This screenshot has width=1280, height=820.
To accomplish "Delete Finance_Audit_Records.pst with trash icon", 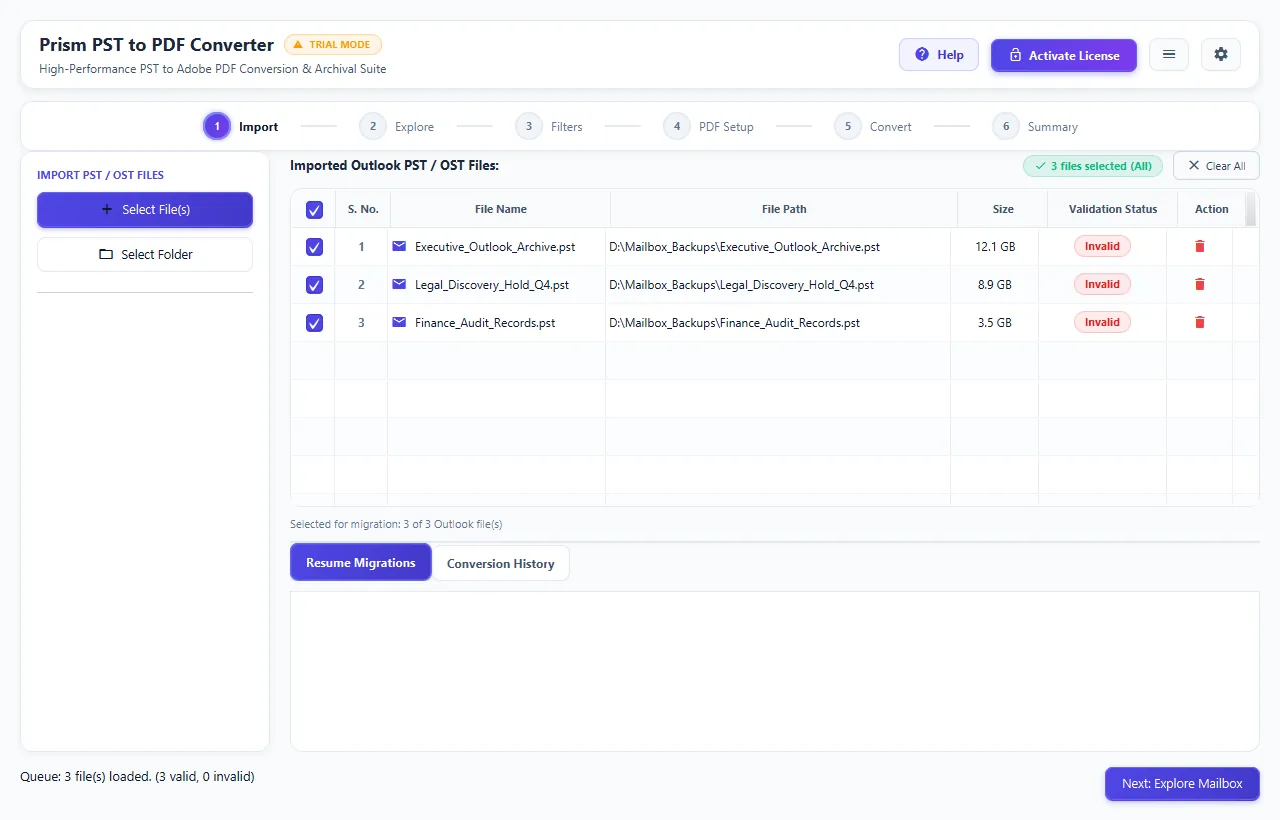I will pos(1200,322).
